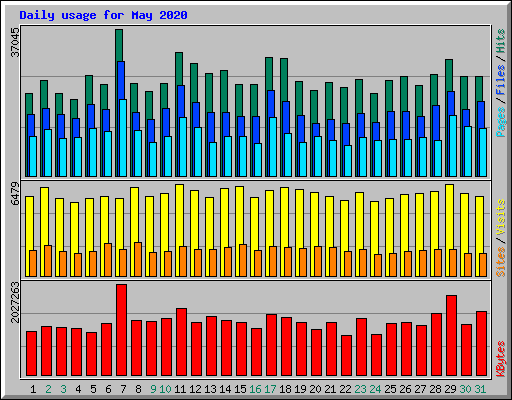The height and width of the screenshot is (400, 512).
Task: Click the green Hits bar for day 11
Action: point(179,68)
